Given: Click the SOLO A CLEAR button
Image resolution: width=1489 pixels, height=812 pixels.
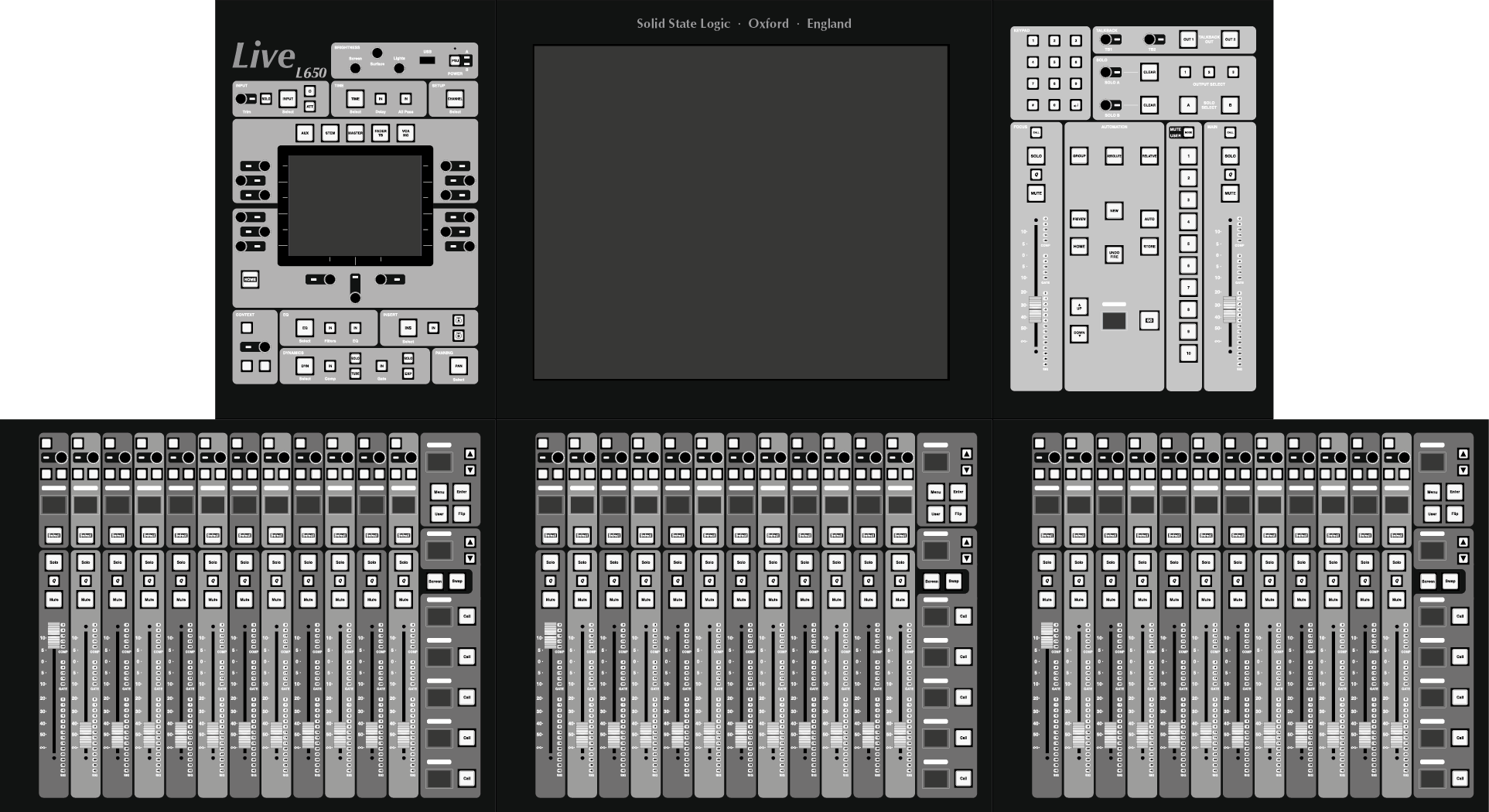Looking at the screenshot, I should point(1149,73).
